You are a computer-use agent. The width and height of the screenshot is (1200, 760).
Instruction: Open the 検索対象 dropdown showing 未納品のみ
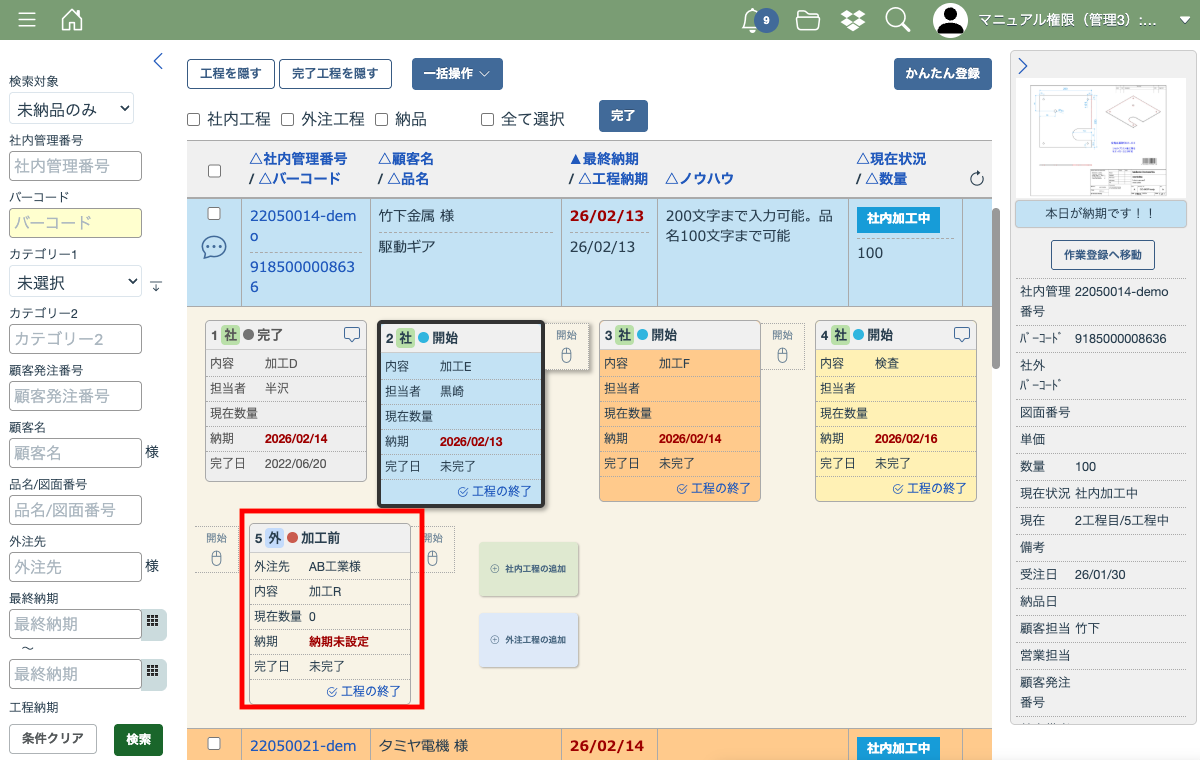[71, 109]
